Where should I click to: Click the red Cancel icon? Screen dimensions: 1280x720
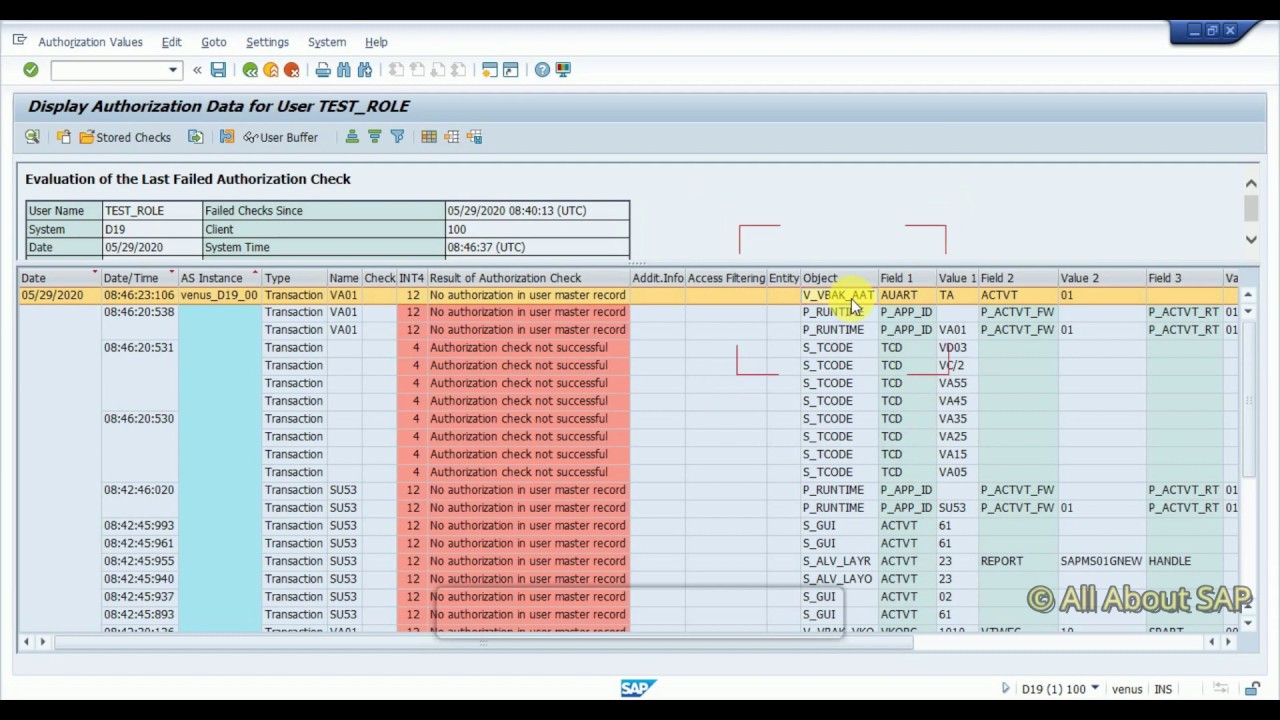tap(291, 70)
